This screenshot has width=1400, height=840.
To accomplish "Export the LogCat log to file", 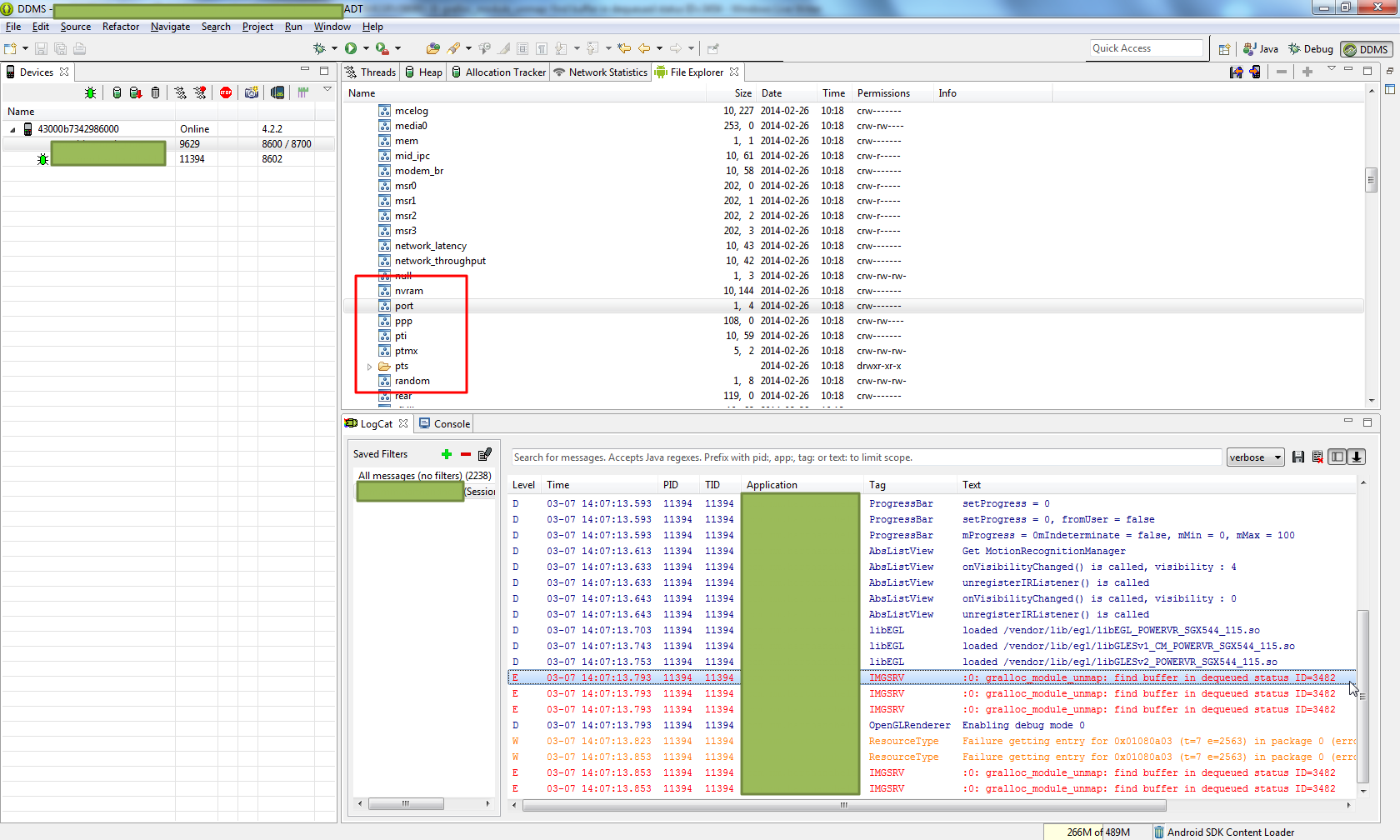I will coord(1298,457).
